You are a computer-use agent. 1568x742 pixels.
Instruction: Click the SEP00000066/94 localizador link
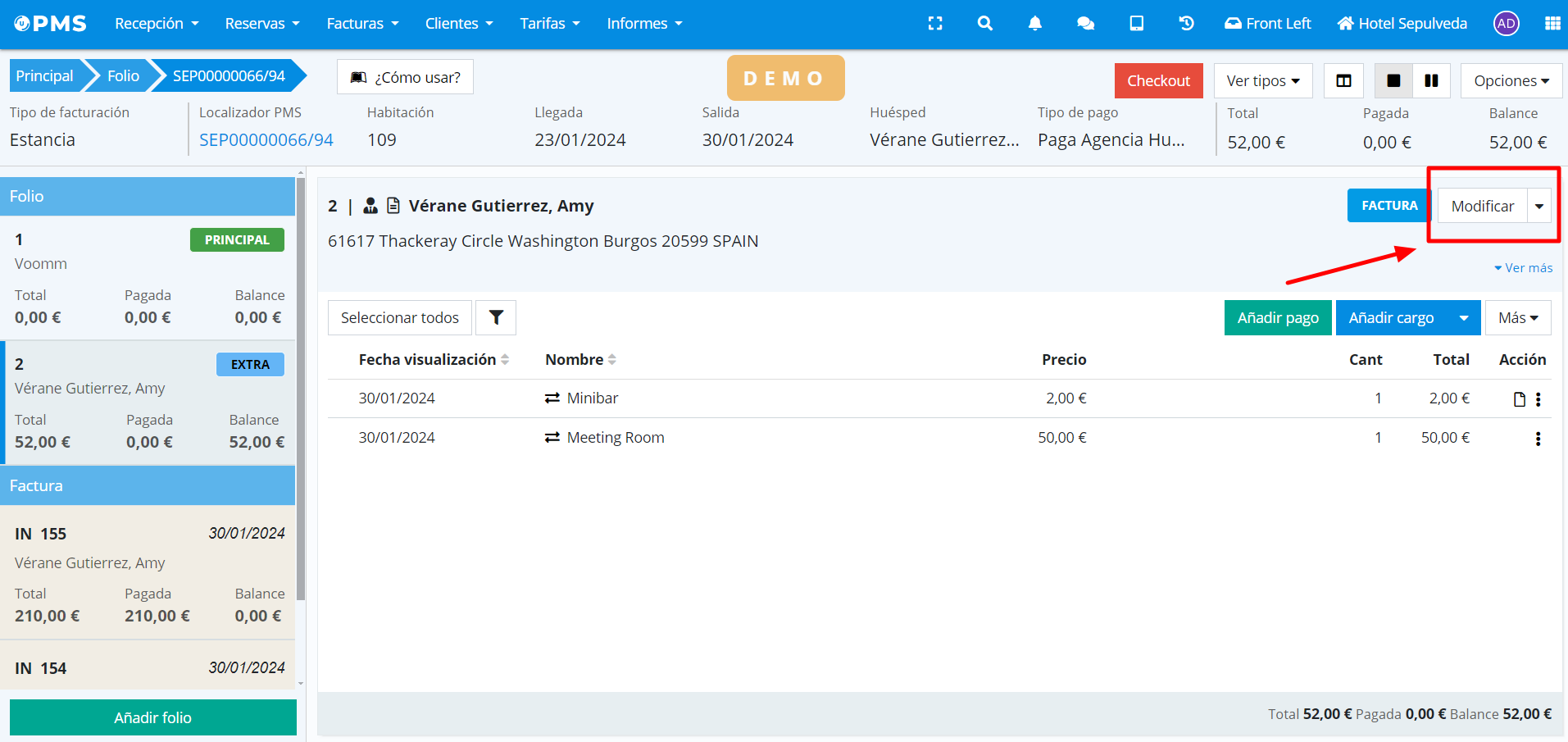[x=266, y=140]
